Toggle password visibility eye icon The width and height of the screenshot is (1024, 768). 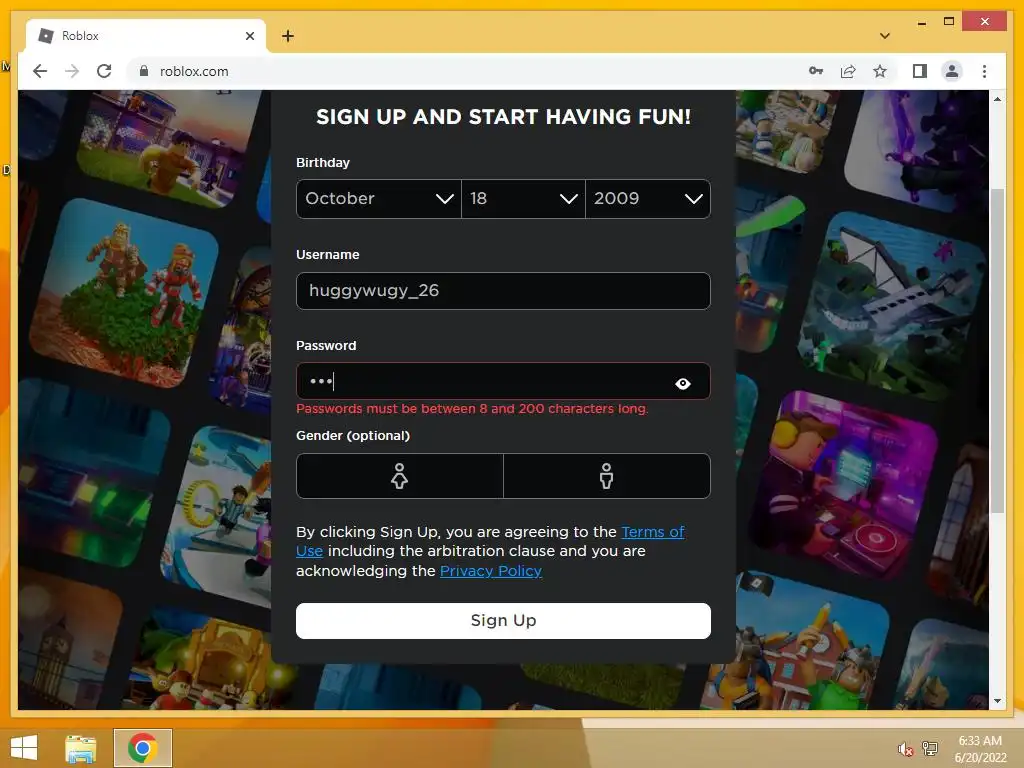(x=682, y=383)
